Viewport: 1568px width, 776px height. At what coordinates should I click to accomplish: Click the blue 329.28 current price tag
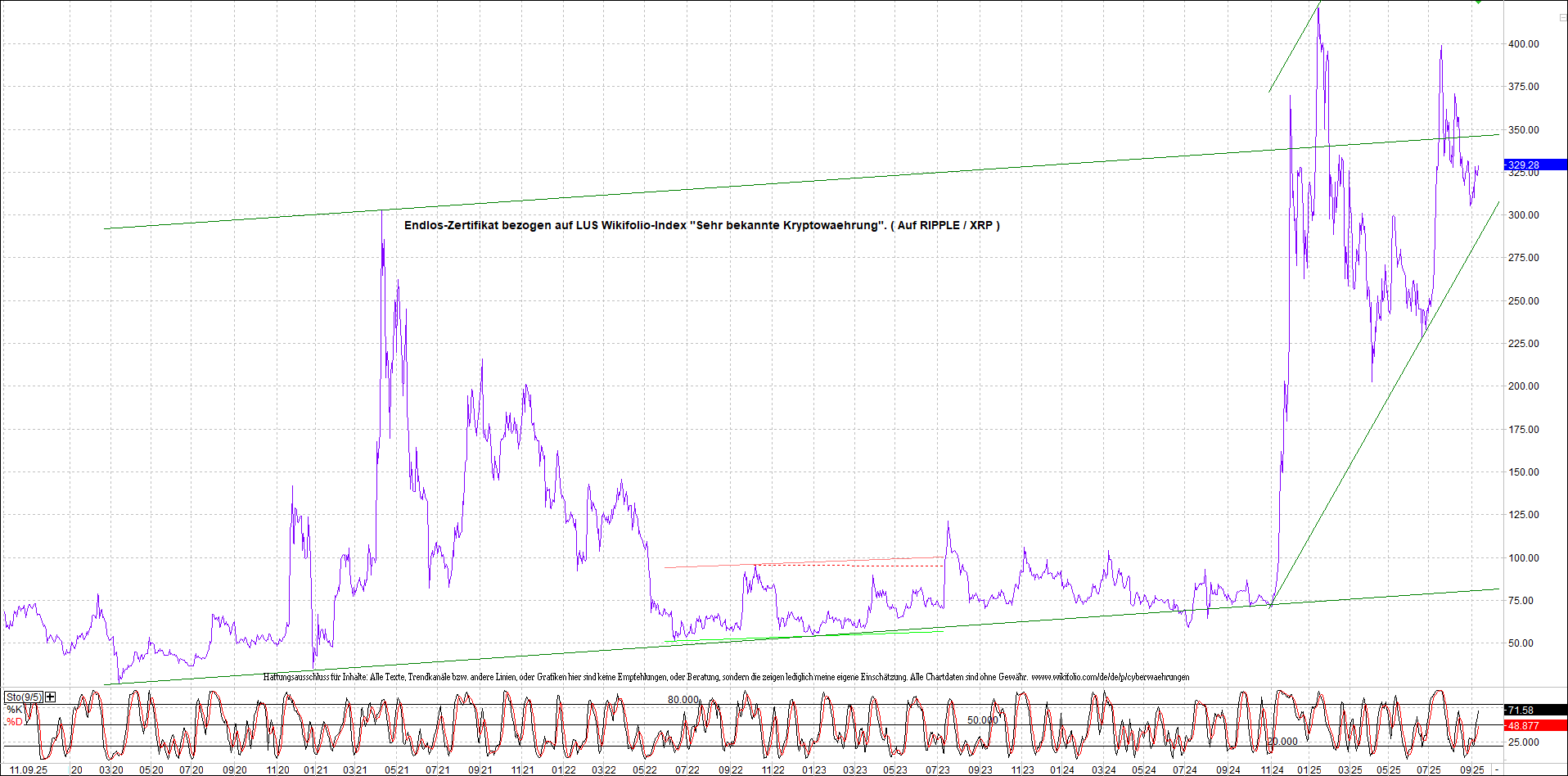[1534, 165]
